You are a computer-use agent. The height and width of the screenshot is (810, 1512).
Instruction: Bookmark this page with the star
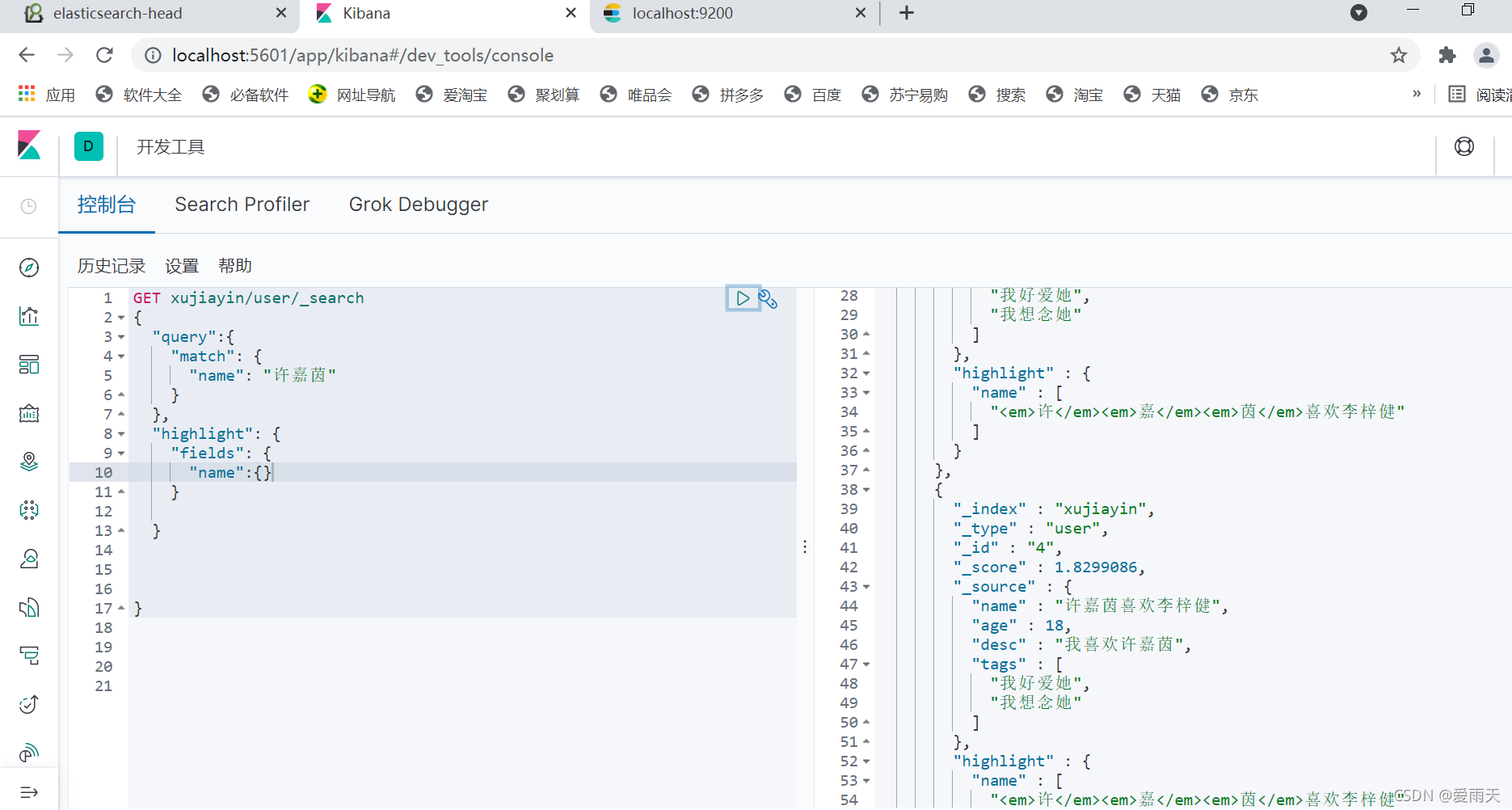[1399, 55]
